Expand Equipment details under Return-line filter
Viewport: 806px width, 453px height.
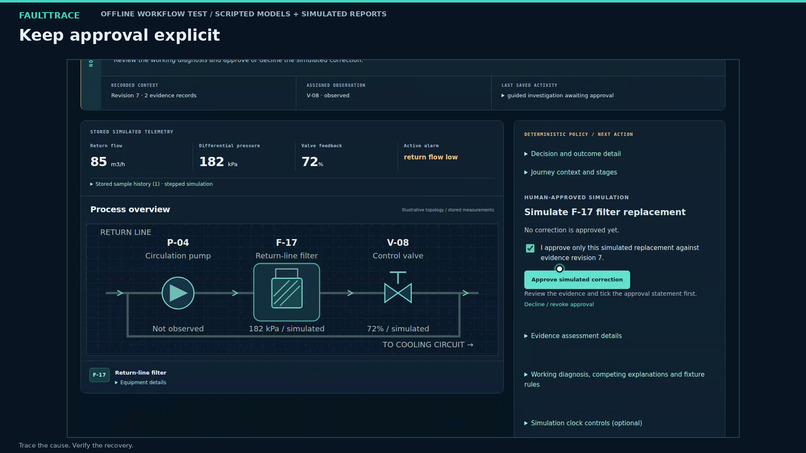140,383
